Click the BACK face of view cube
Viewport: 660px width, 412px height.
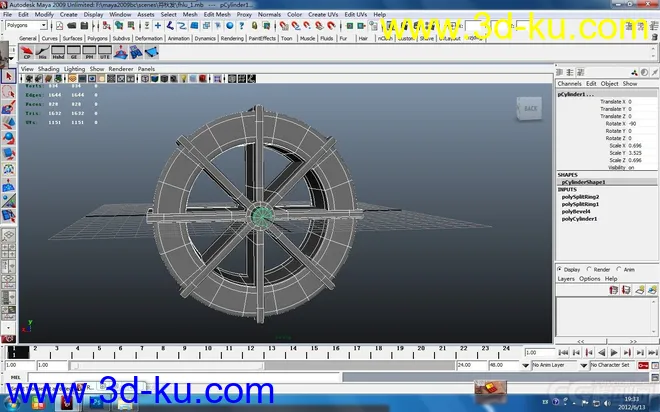[x=529, y=109]
